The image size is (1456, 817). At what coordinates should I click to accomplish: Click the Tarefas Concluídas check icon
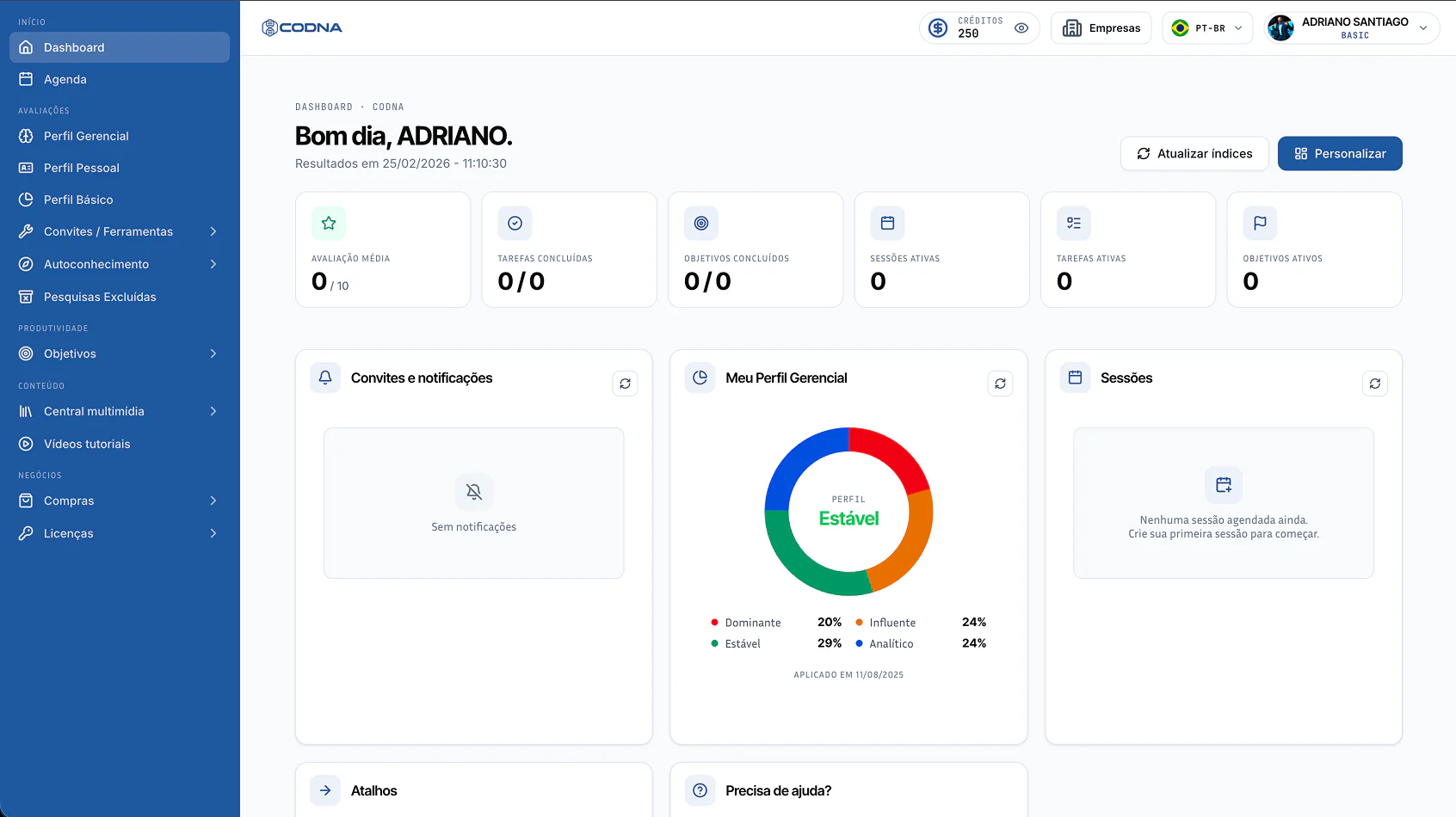(515, 224)
